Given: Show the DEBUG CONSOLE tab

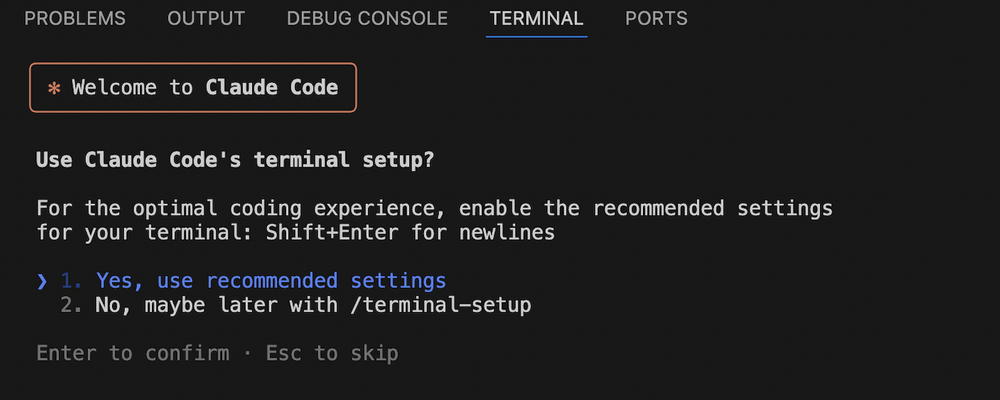Looking at the screenshot, I should 367,19.
